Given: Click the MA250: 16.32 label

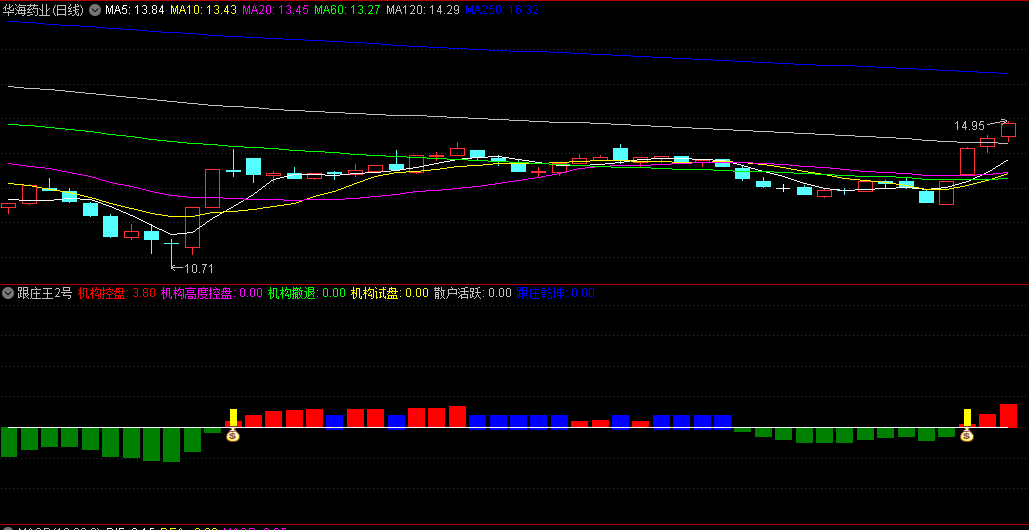Looking at the screenshot, I should [502, 10].
